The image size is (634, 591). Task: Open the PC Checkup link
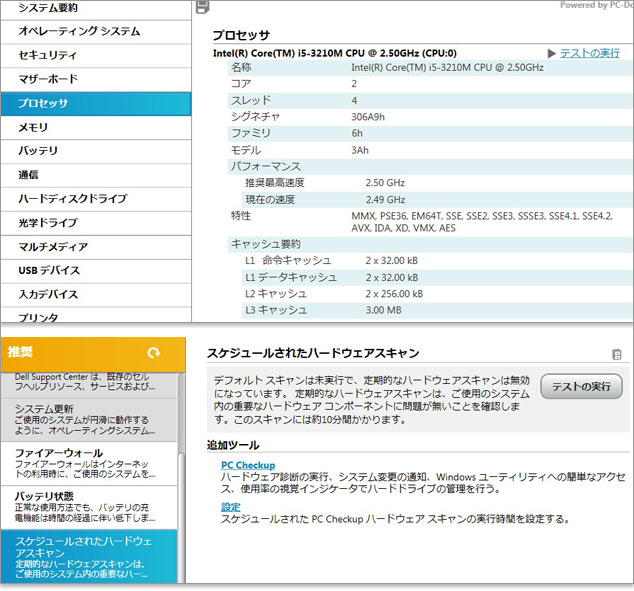247,465
